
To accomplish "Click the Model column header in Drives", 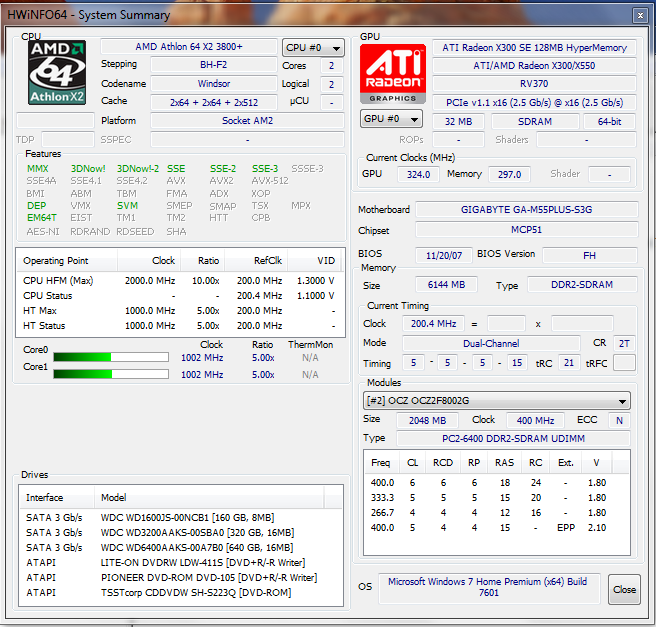I will (x=209, y=497).
